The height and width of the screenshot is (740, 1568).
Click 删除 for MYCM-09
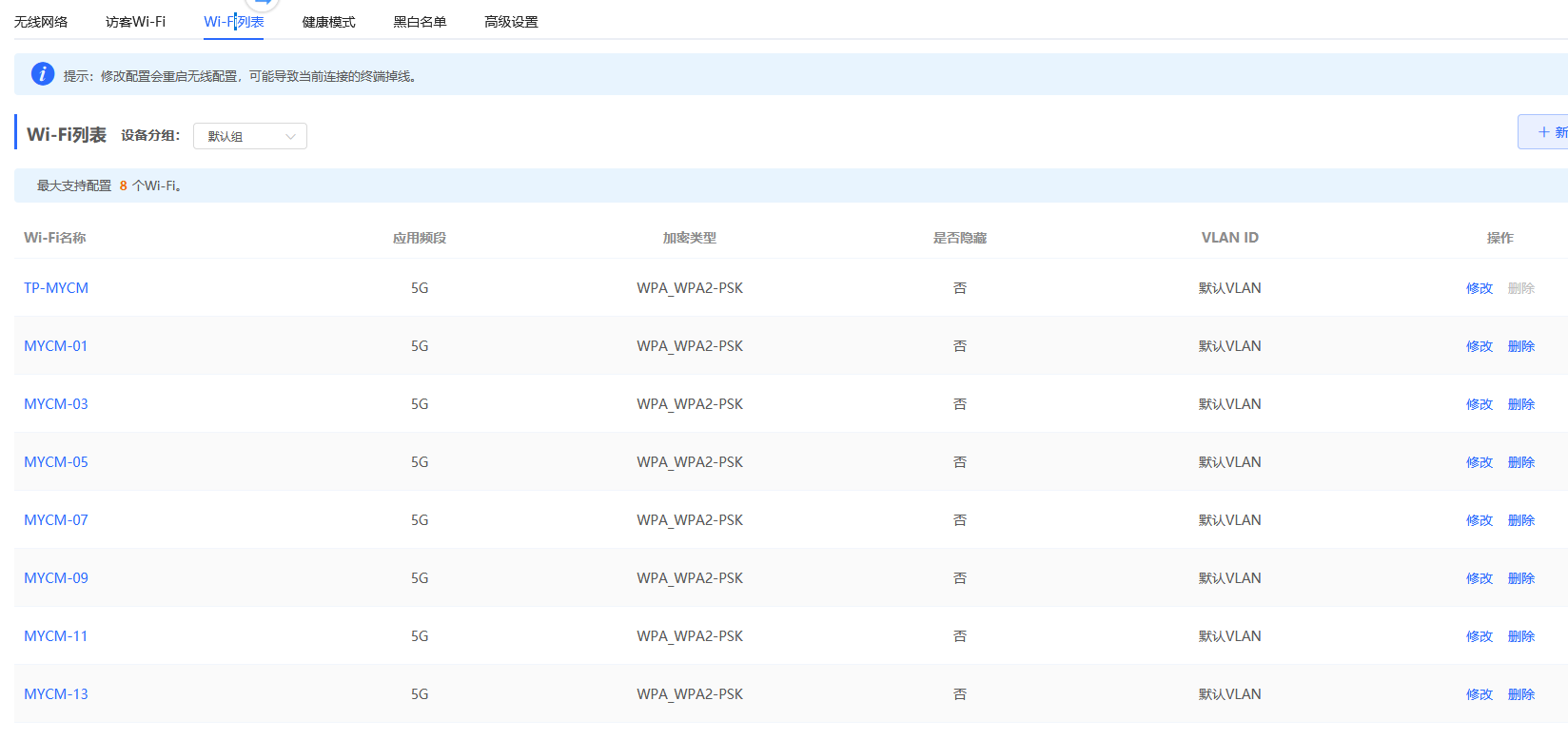click(1521, 578)
